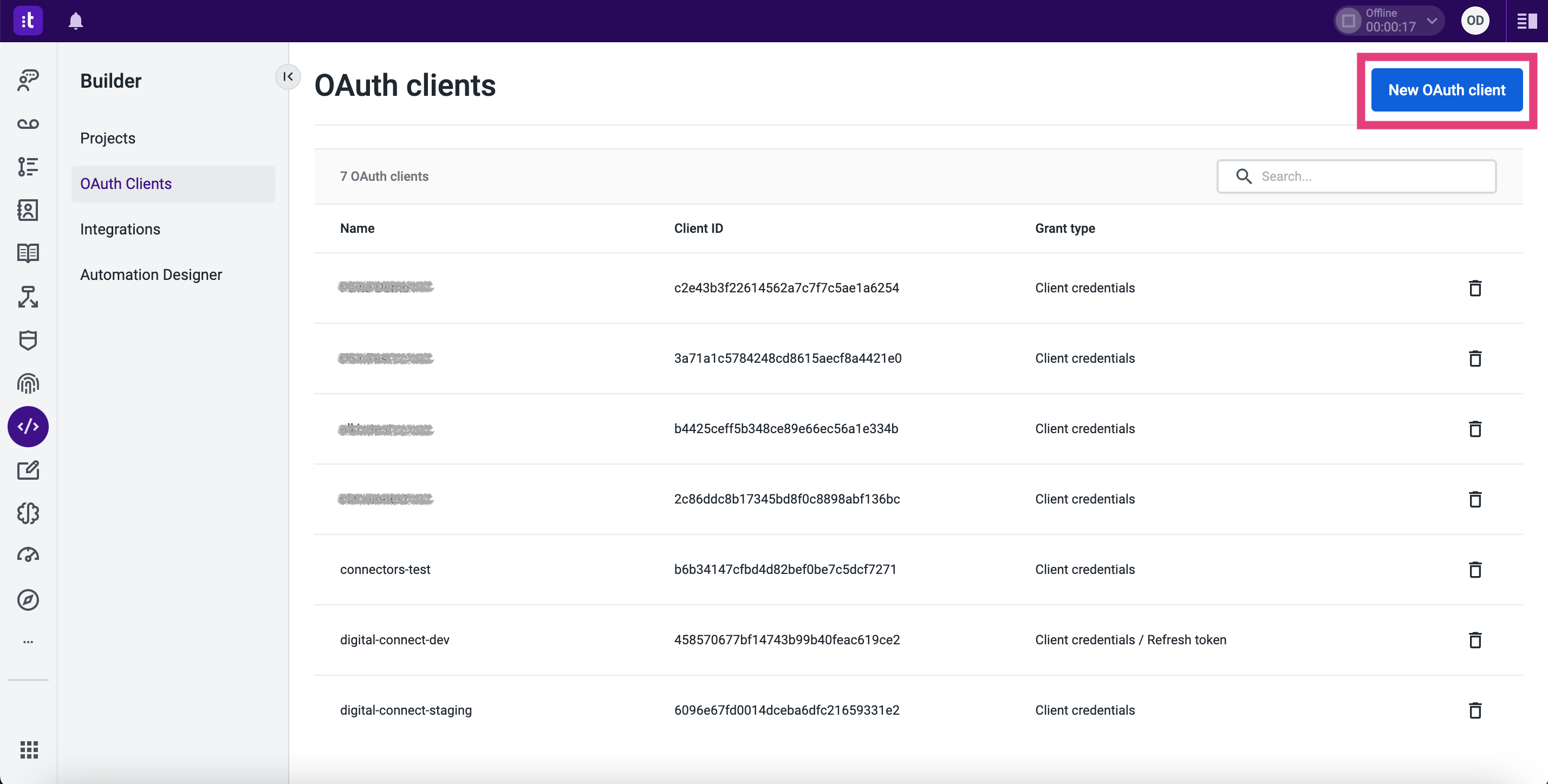Open notifications via the bell icon
The width and height of the screenshot is (1548, 784).
point(76,21)
